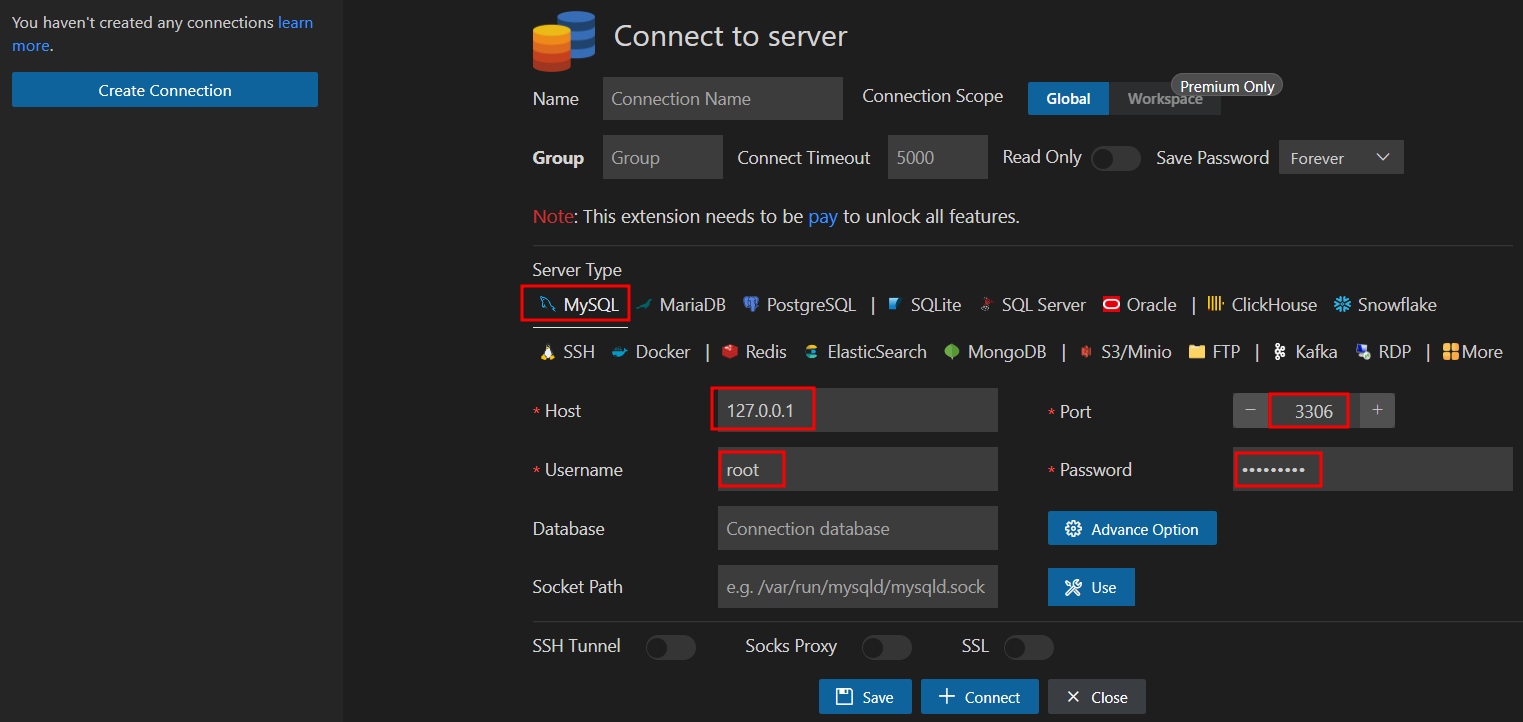Screen dimensions: 1523x722
Task: Focus the Connection Name input field
Action: coord(723,99)
